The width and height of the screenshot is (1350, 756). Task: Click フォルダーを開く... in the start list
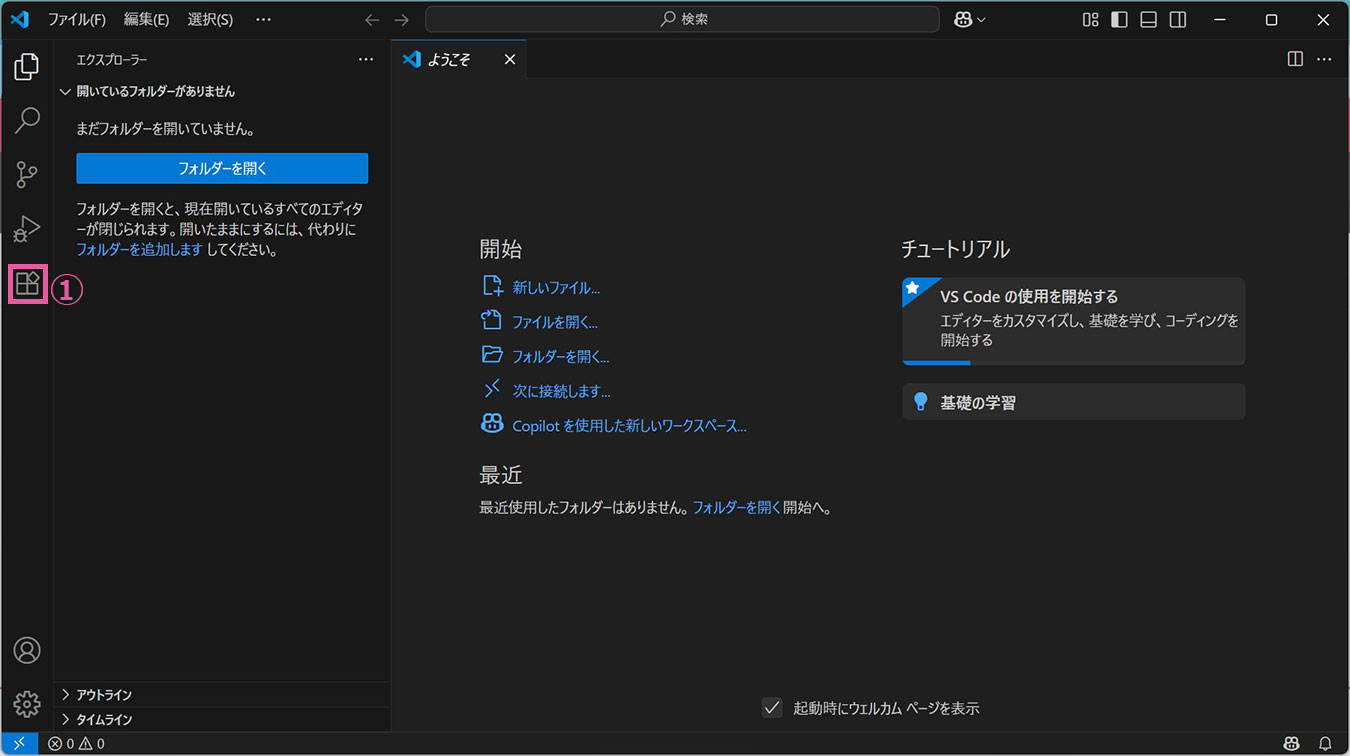561,356
